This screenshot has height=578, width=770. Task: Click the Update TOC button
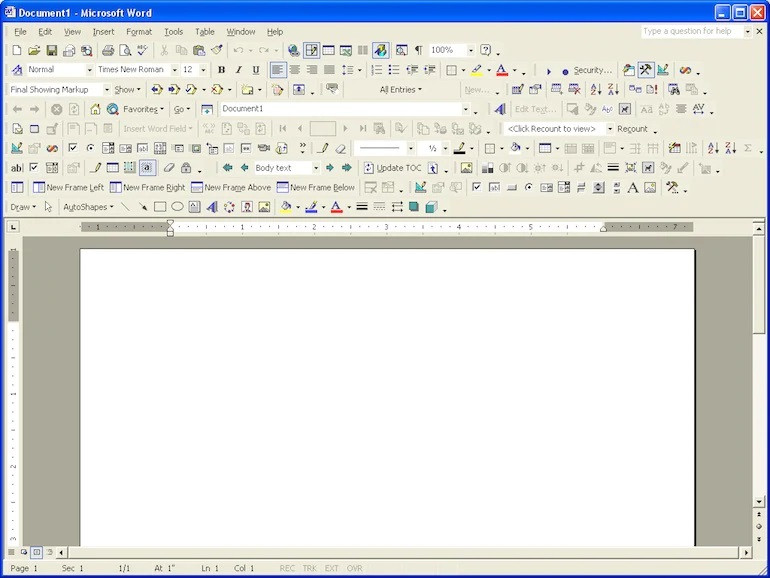[392, 168]
